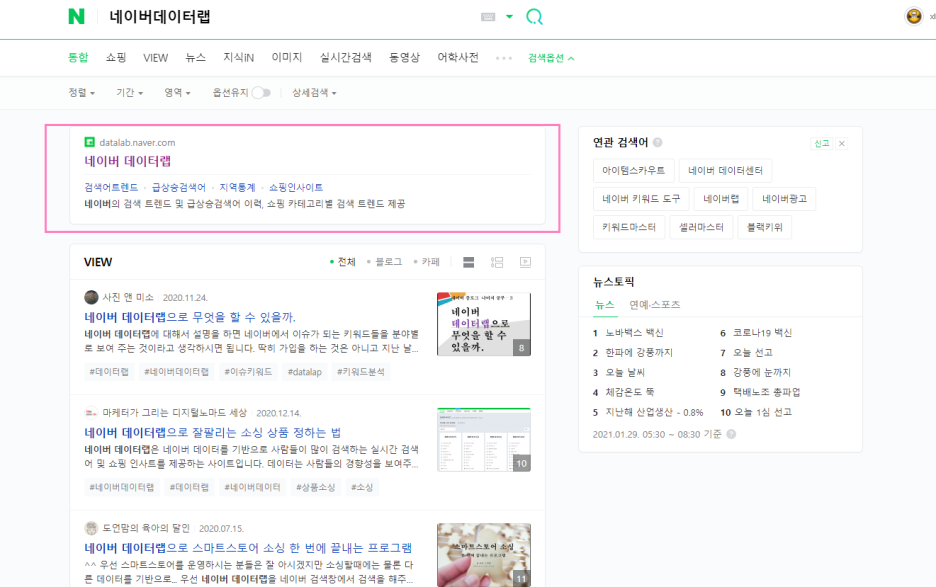Screen dimensions: 936x587
Task: Open the 지역통계 sublink
Action: coord(237,187)
